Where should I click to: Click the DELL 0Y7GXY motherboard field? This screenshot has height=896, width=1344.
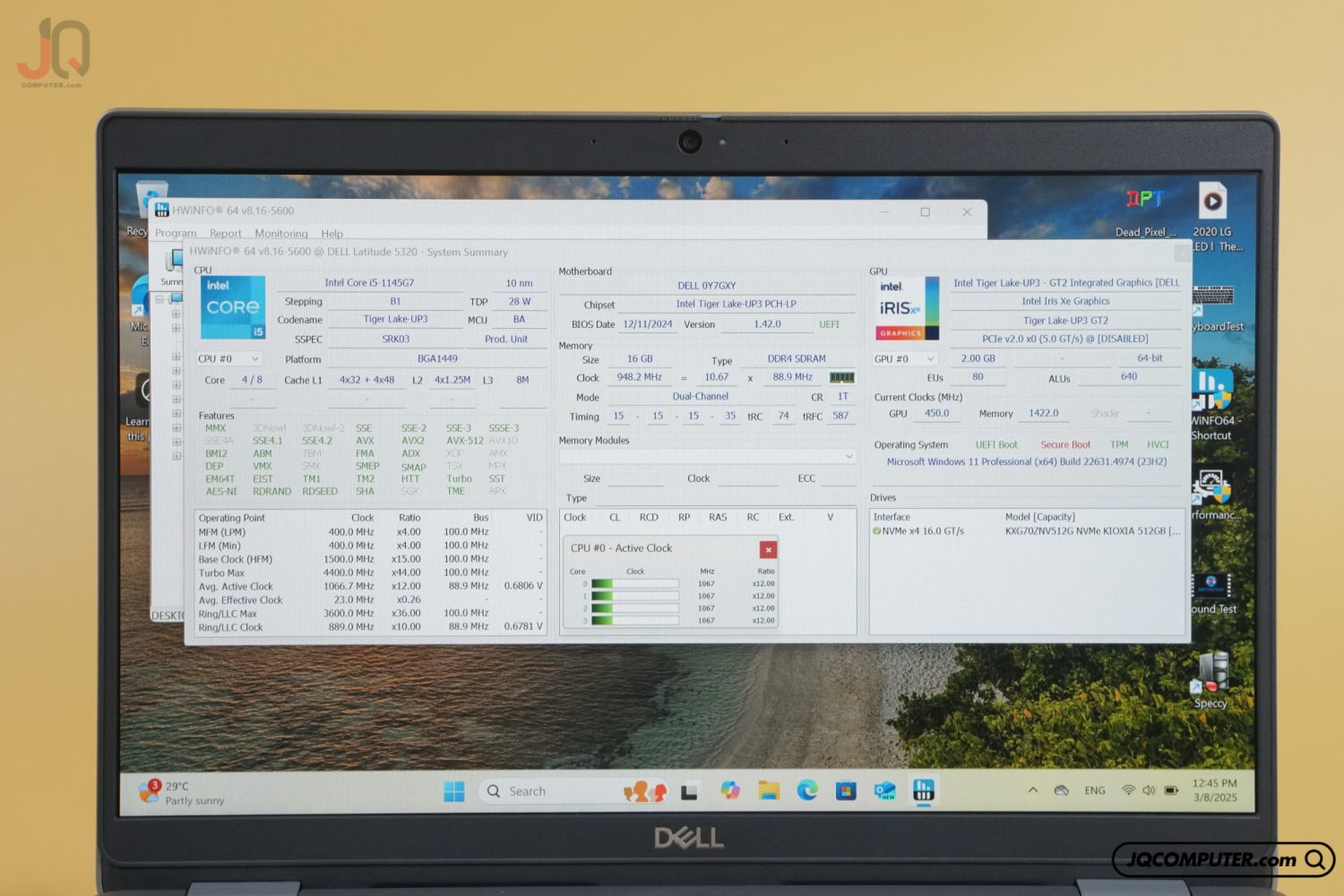click(707, 286)
